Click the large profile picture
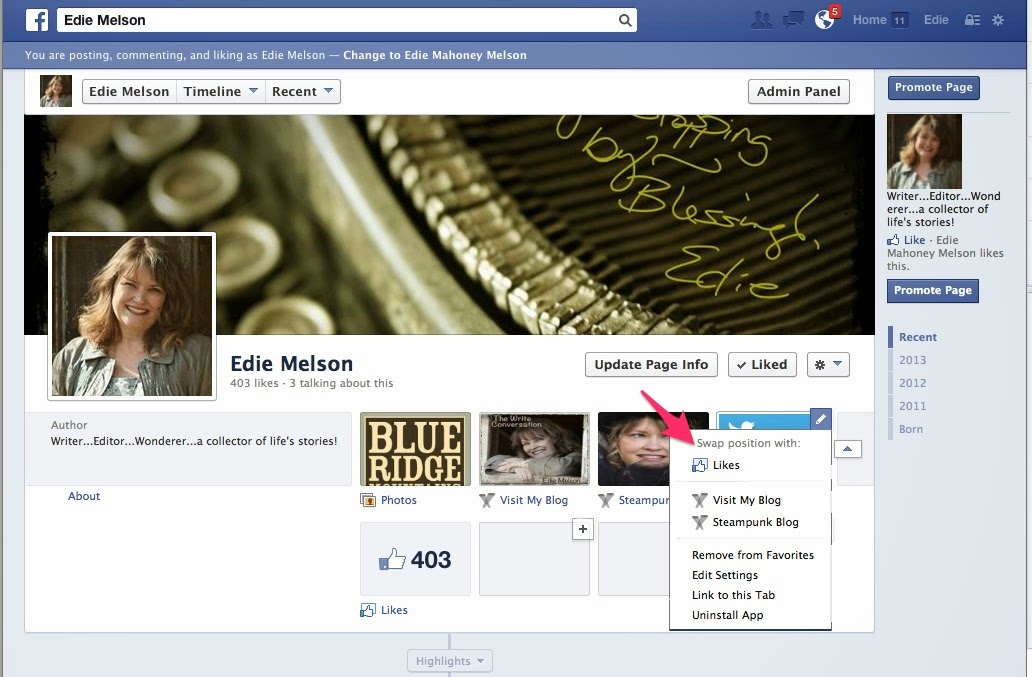1032x677 pixels. (132, 316)
